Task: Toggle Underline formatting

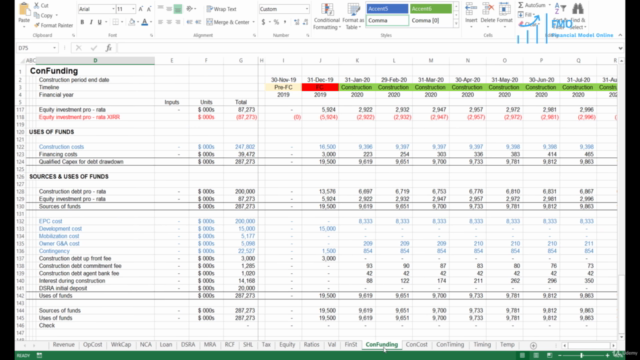Action: pos(99,22)
